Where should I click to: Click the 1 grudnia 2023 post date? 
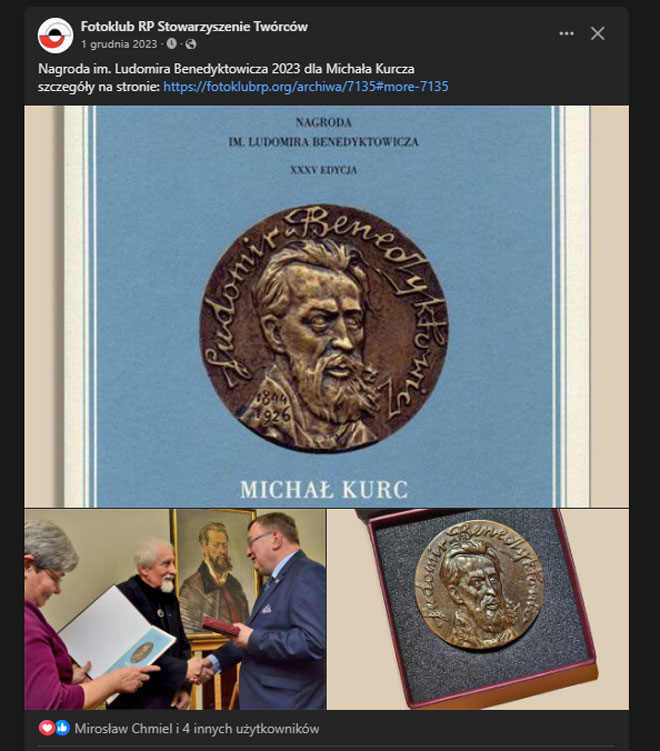point(119,44)
